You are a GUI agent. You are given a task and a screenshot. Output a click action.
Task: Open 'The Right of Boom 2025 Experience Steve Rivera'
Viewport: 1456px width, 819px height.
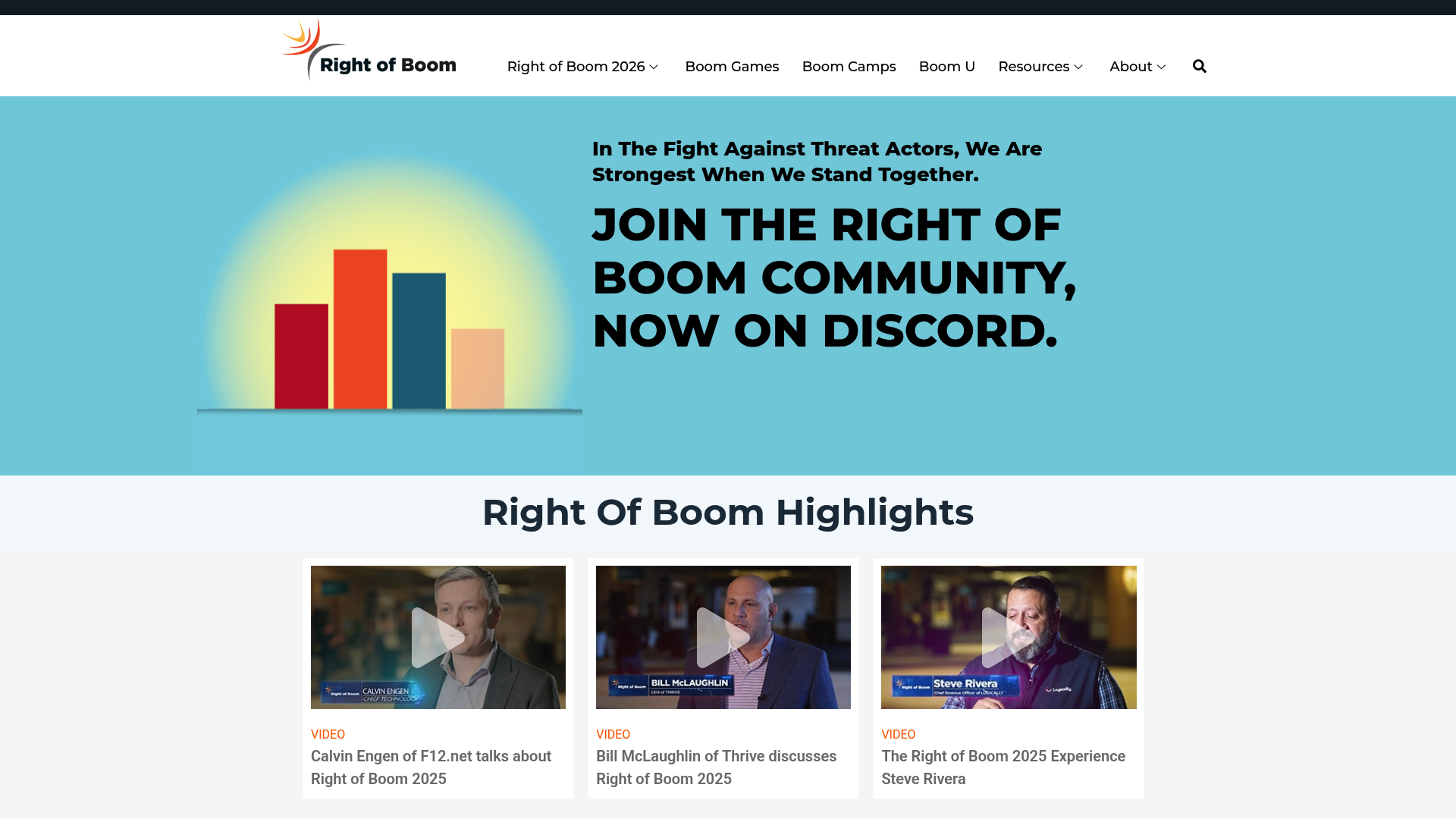coord(1003,767)
